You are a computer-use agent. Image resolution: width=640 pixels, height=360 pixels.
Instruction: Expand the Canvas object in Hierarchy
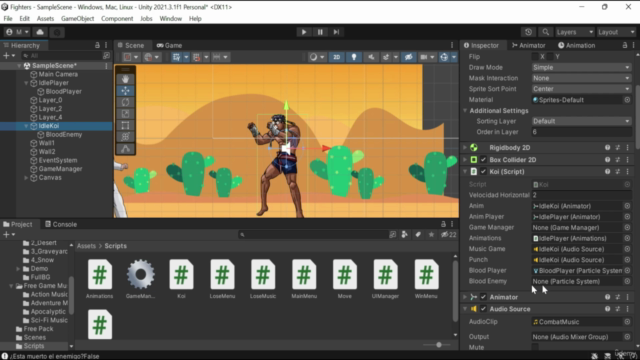pyautogui.click(x=26, y=178)
